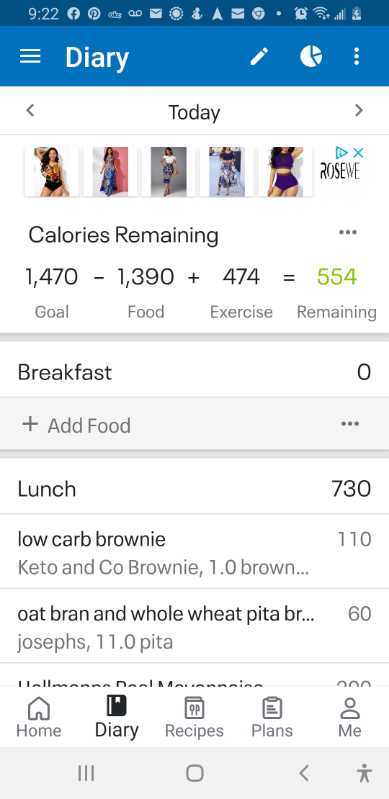This screenshot has width=389, height=799.
Task: Open the low carb brownie entry
Action: click(x=194, y=552)
